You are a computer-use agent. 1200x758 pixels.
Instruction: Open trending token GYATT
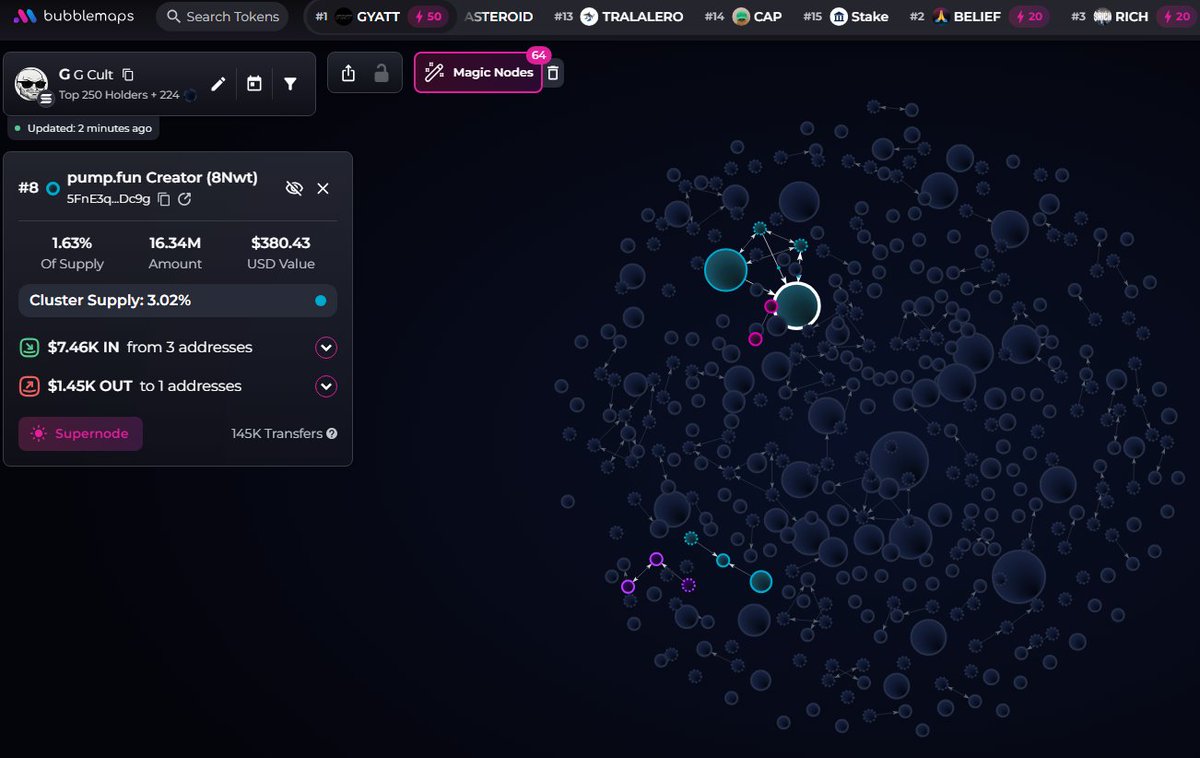380,16
